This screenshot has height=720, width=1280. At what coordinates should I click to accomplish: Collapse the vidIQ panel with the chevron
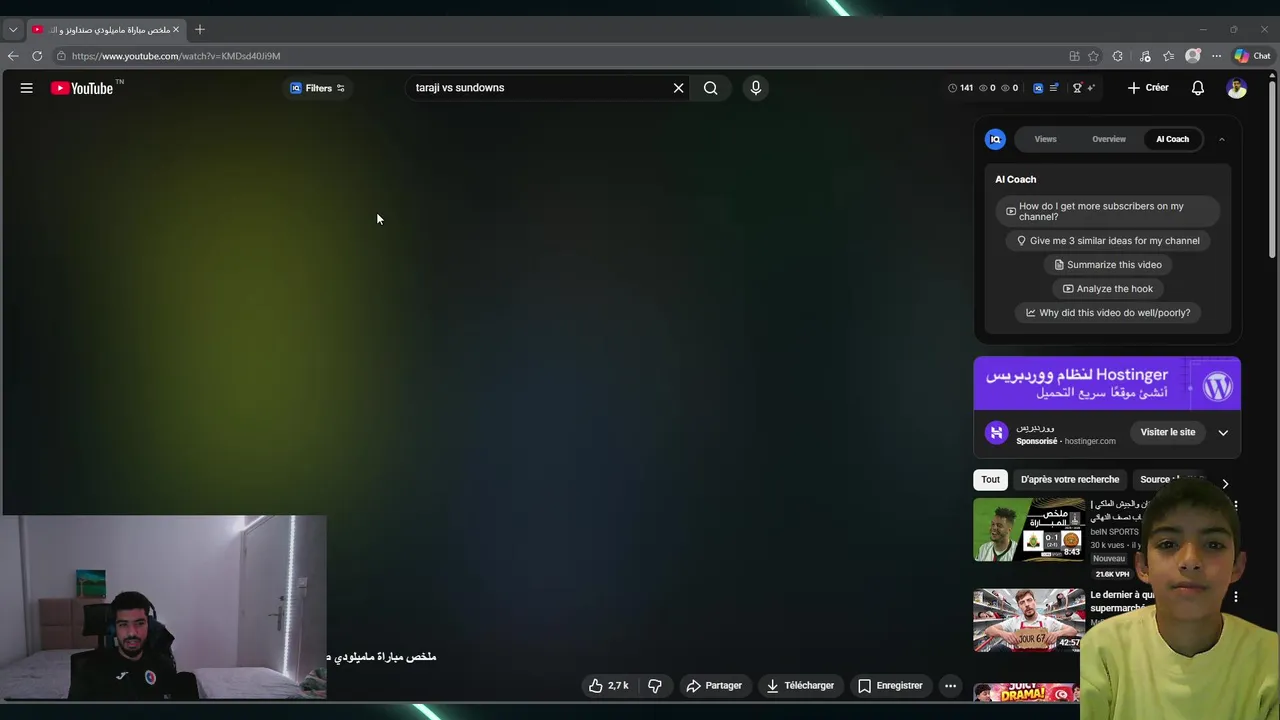[1222, 139]
